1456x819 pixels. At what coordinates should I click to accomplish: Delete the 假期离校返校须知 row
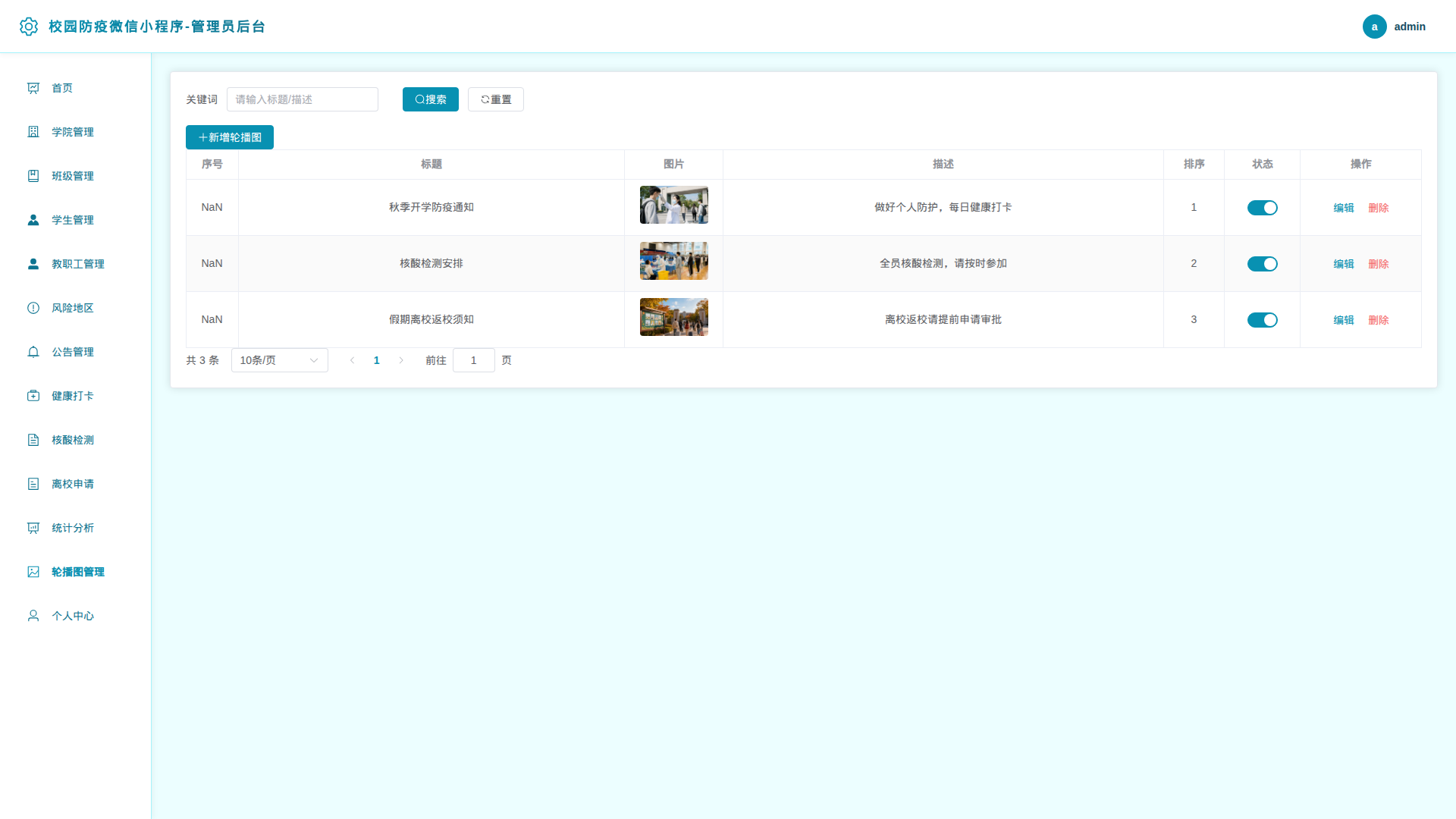pyautogui.click(x=1378, y=320)
